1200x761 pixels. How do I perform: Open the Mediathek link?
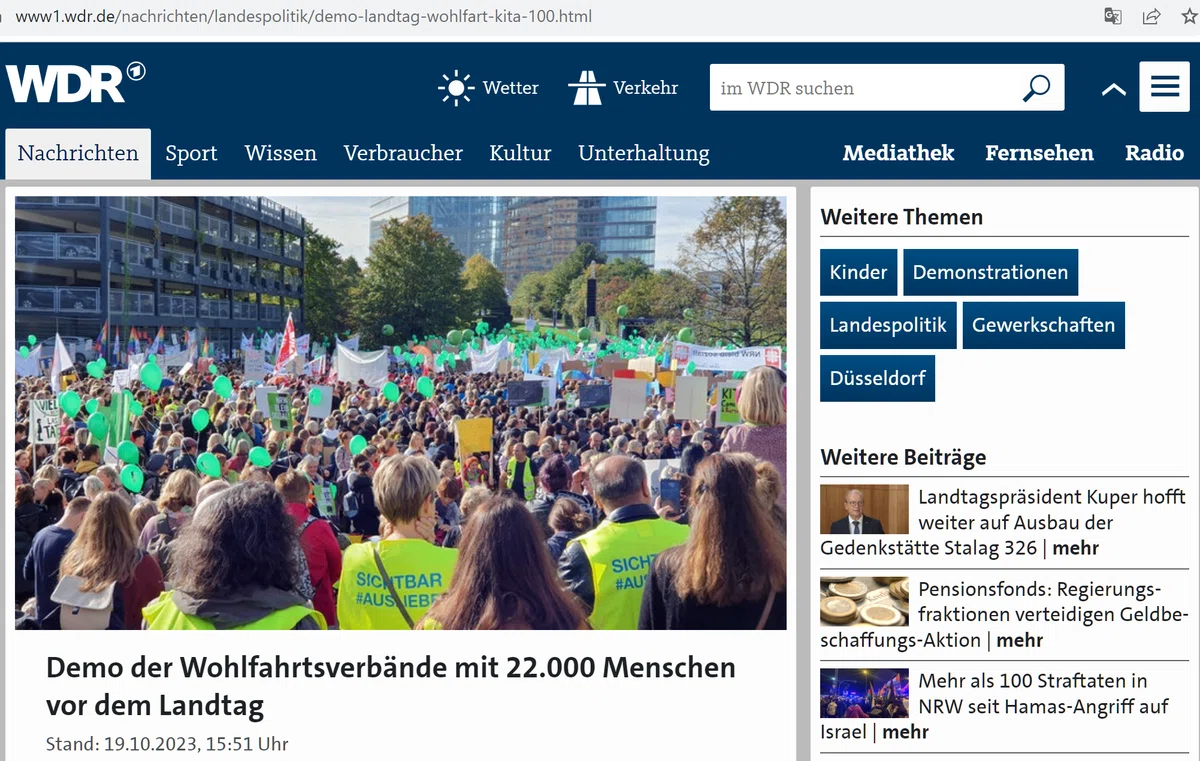tap(898, 153)
